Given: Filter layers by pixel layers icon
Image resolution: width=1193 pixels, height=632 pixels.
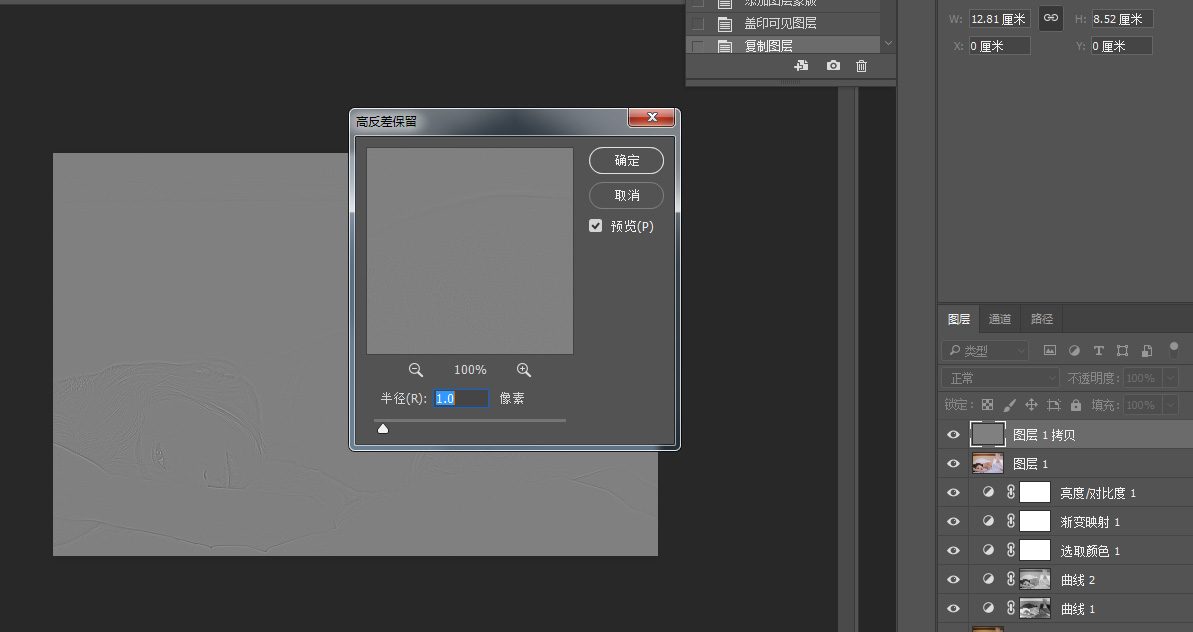Looking at the screenshot, I should tap(1050, 351).
